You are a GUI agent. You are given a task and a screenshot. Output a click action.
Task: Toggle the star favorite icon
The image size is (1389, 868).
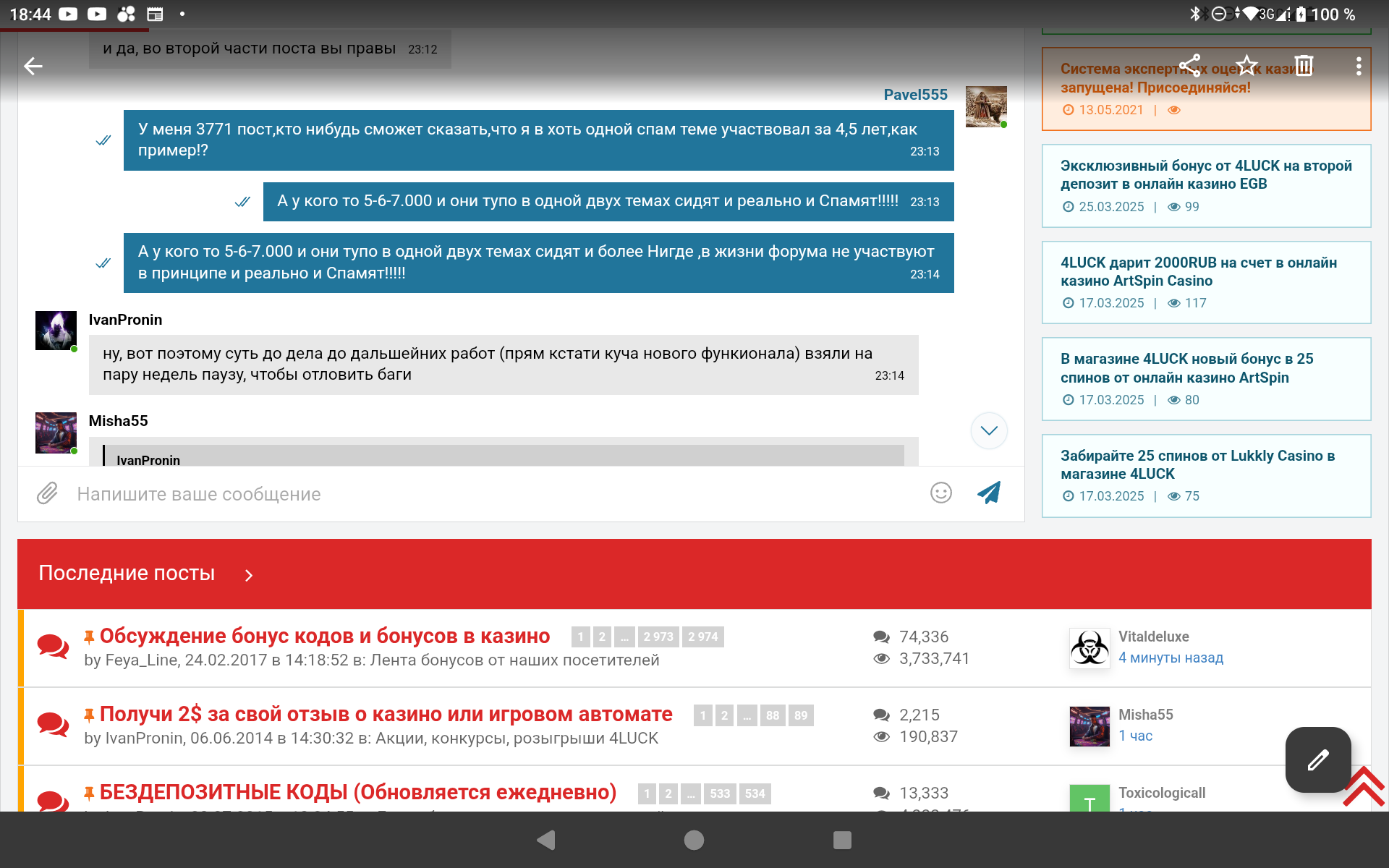pyautogui.click(x=1246, y=66)
